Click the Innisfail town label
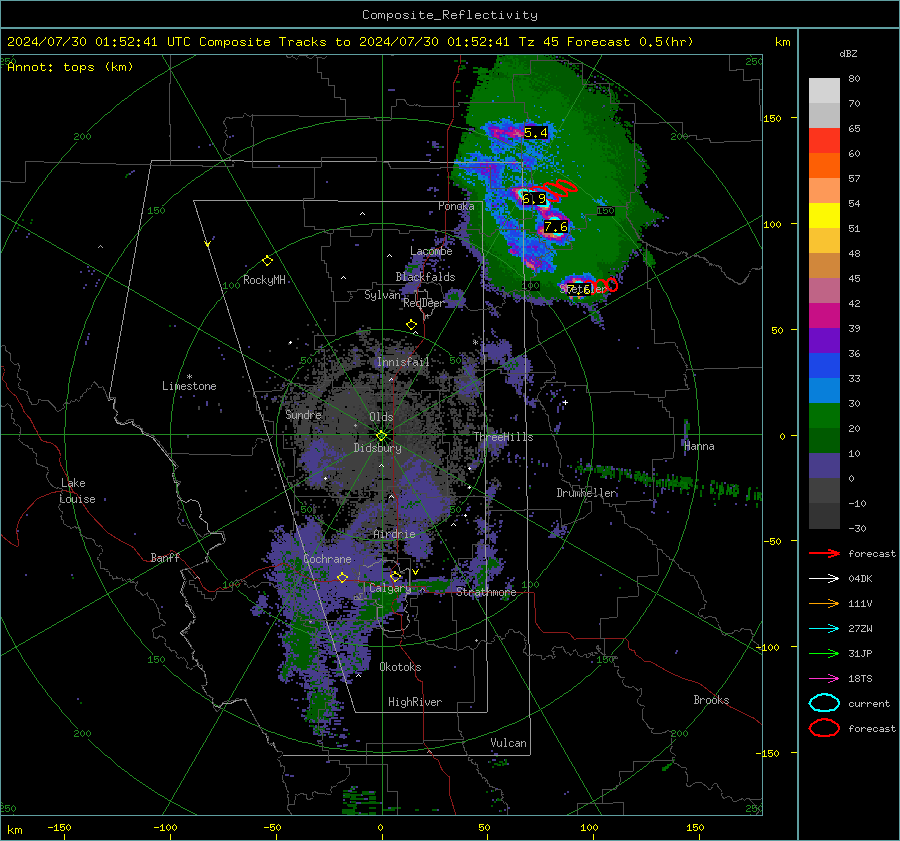 (403, 362)
